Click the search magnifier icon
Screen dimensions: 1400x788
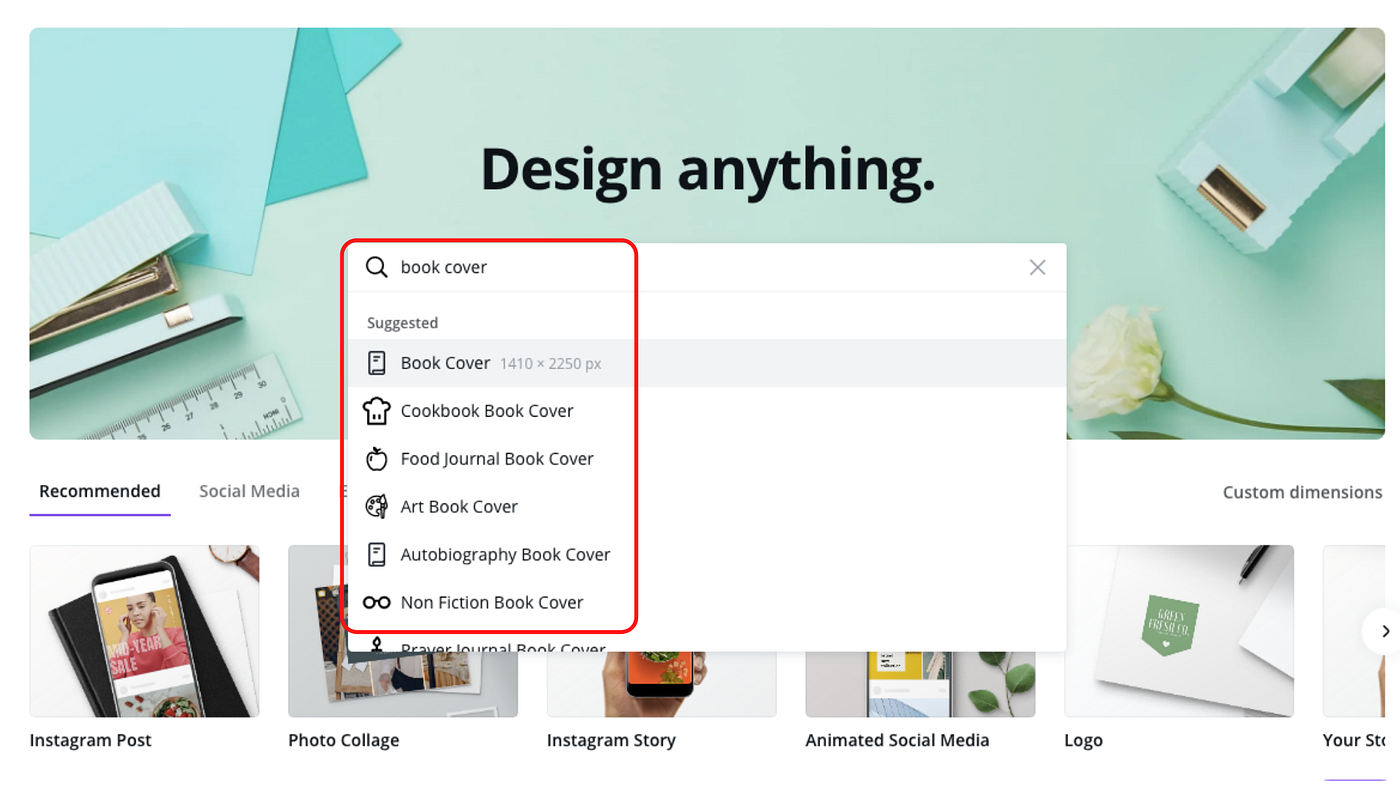376,267
